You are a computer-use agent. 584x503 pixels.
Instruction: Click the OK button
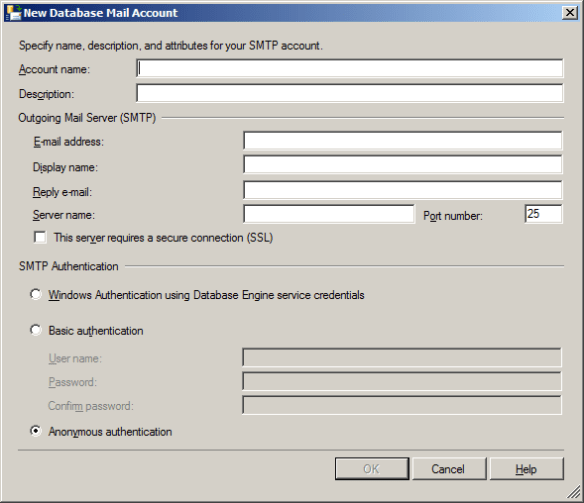(x=372, y=469)
